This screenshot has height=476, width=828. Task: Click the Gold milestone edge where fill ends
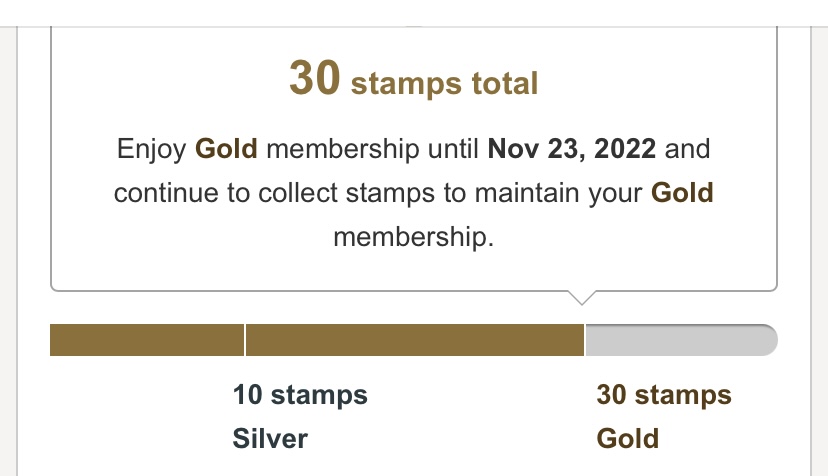tap(584, 340)
